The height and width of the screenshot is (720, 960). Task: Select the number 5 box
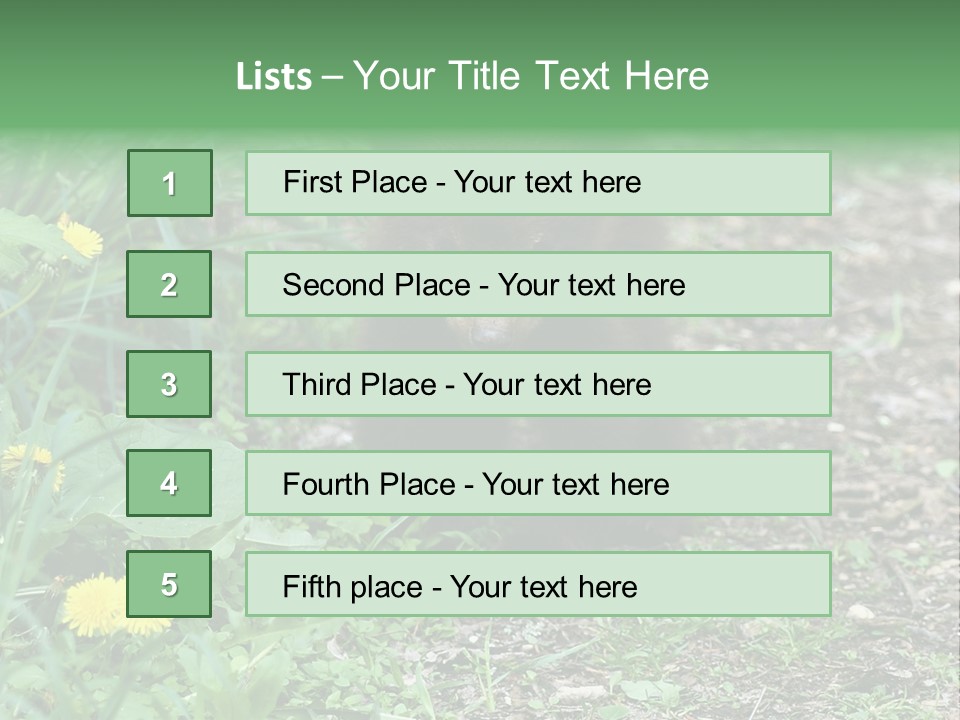pos(169,584)
